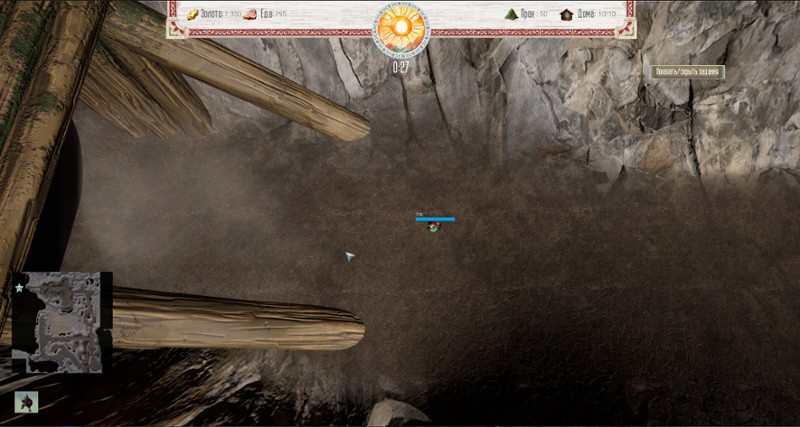800x427 pixels.
Task: Click the green tent icon
Action: tap(512, 15)
